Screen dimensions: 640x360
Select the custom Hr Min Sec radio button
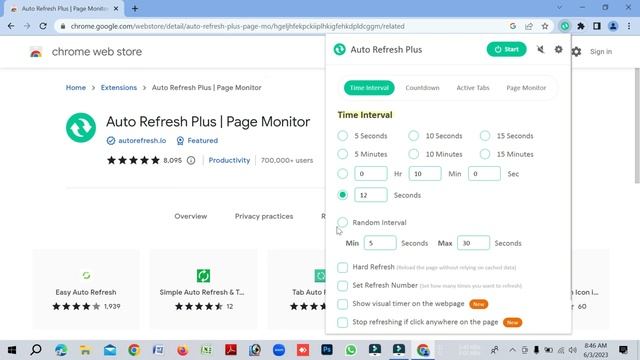tap(342, 173)
